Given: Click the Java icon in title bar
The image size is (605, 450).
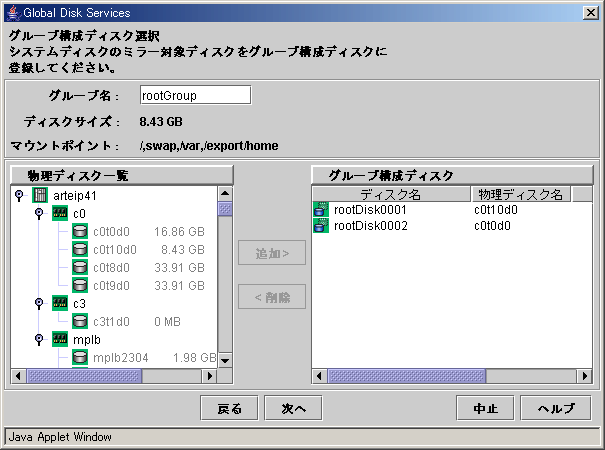Looking at the screenshot, I should click(x=13, y=13).
